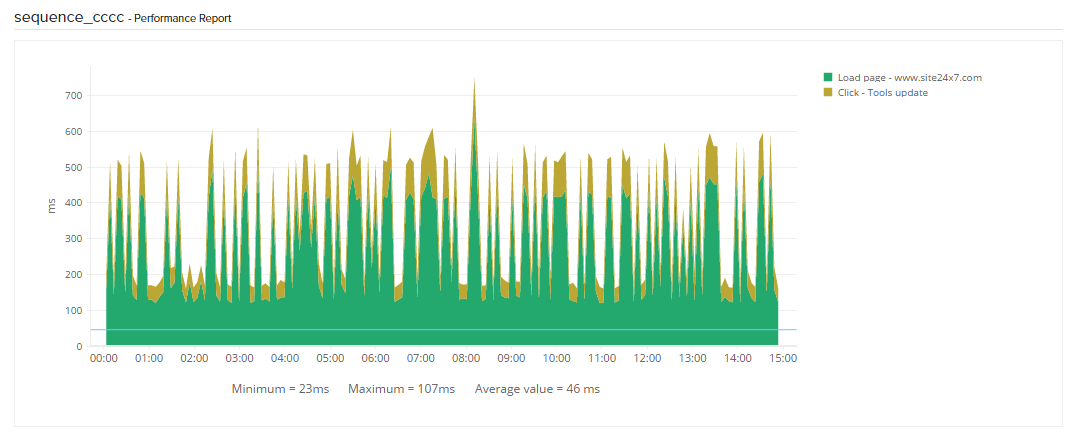
Task: Click the sequence_cccc report title
Action: tap(69, 17)
